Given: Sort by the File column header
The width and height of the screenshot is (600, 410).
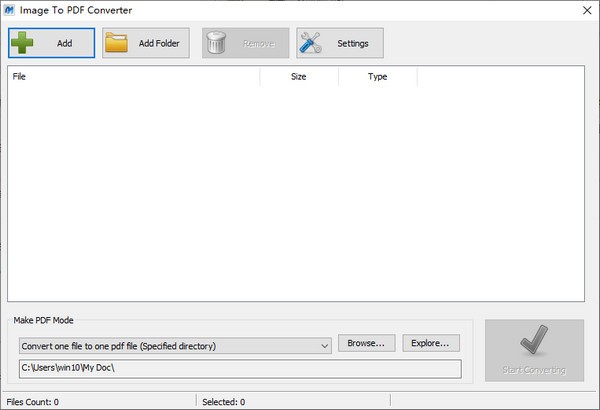Looking at the screenshot, I should point(134,77).
